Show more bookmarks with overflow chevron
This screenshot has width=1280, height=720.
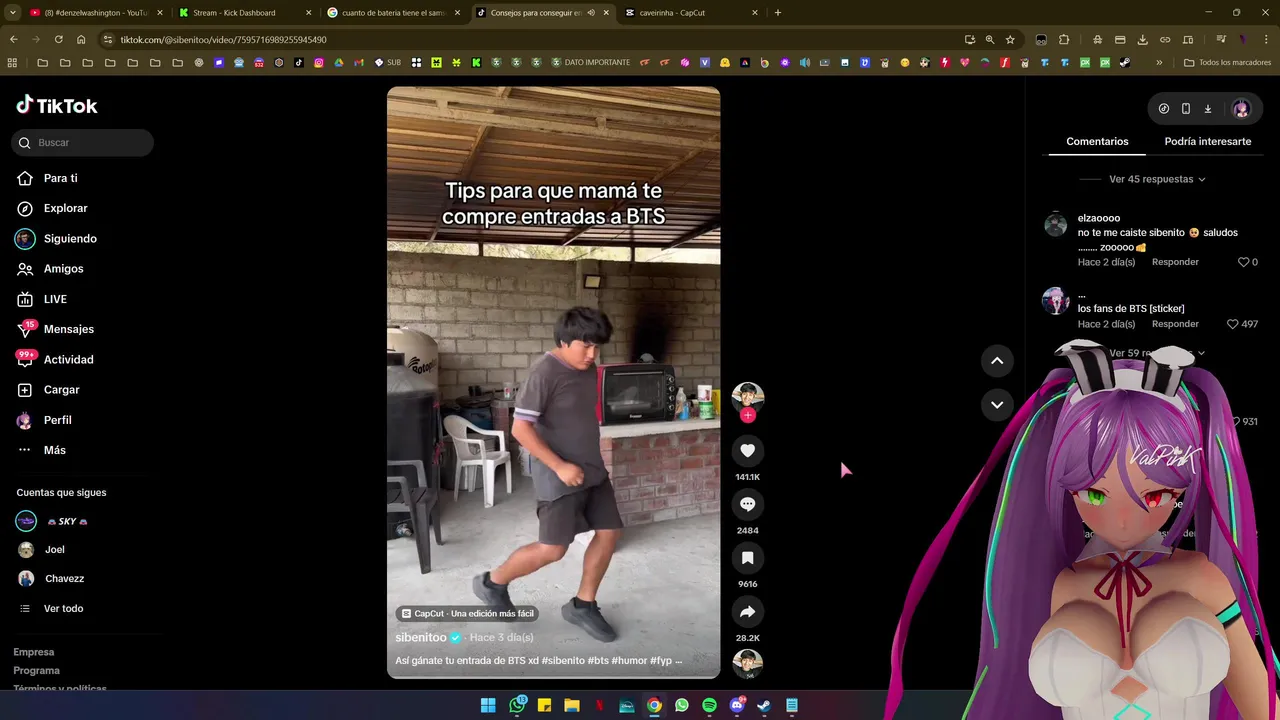[1159, 62]
